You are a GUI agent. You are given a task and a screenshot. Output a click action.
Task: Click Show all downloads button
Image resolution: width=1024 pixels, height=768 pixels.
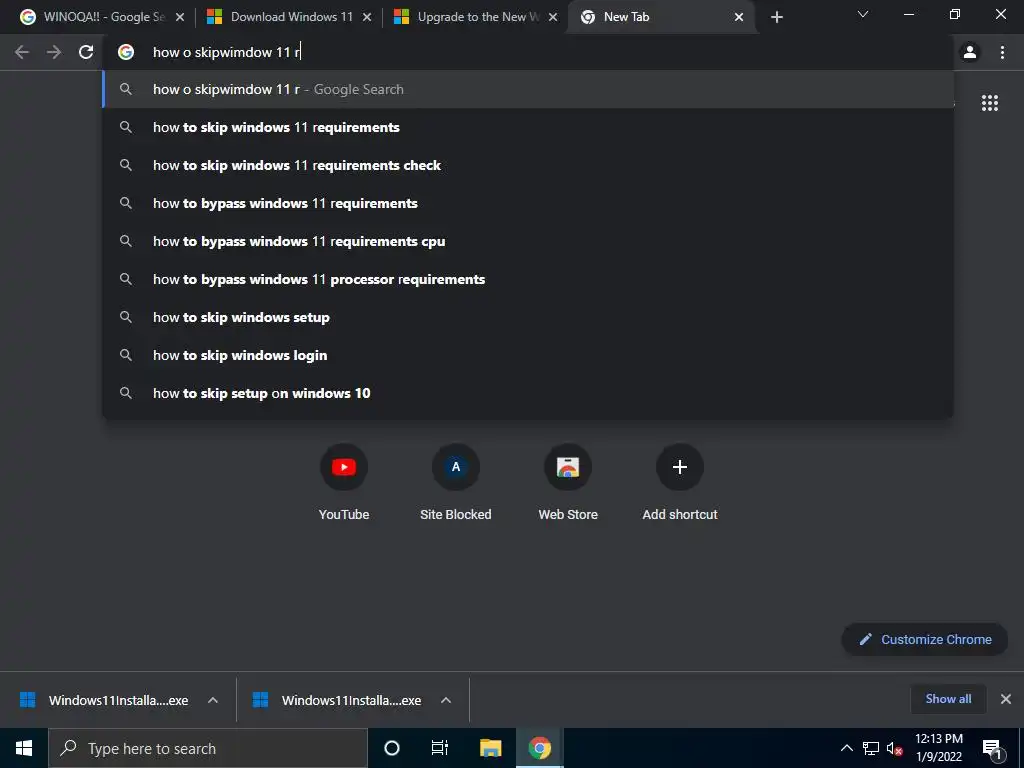(948, 699)
